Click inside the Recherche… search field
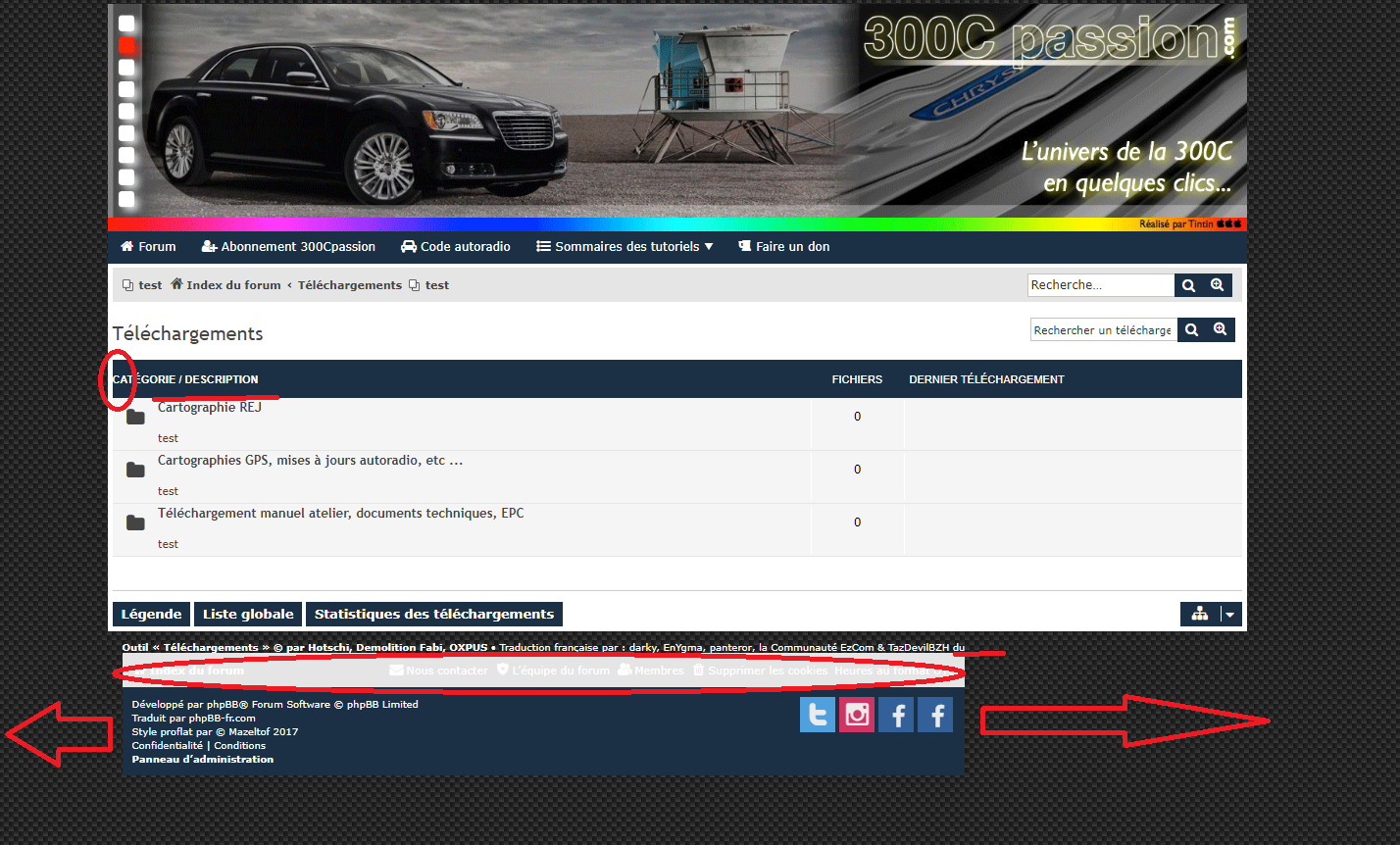Screen dimensions: 1400x845 tap(1101, 285)
